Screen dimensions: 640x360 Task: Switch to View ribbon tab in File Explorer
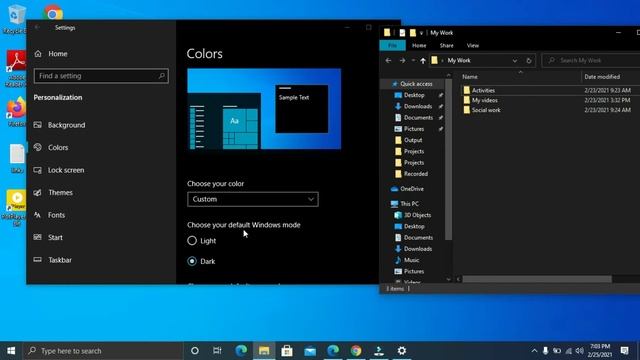pyautogui.click(x=473, y=45)
